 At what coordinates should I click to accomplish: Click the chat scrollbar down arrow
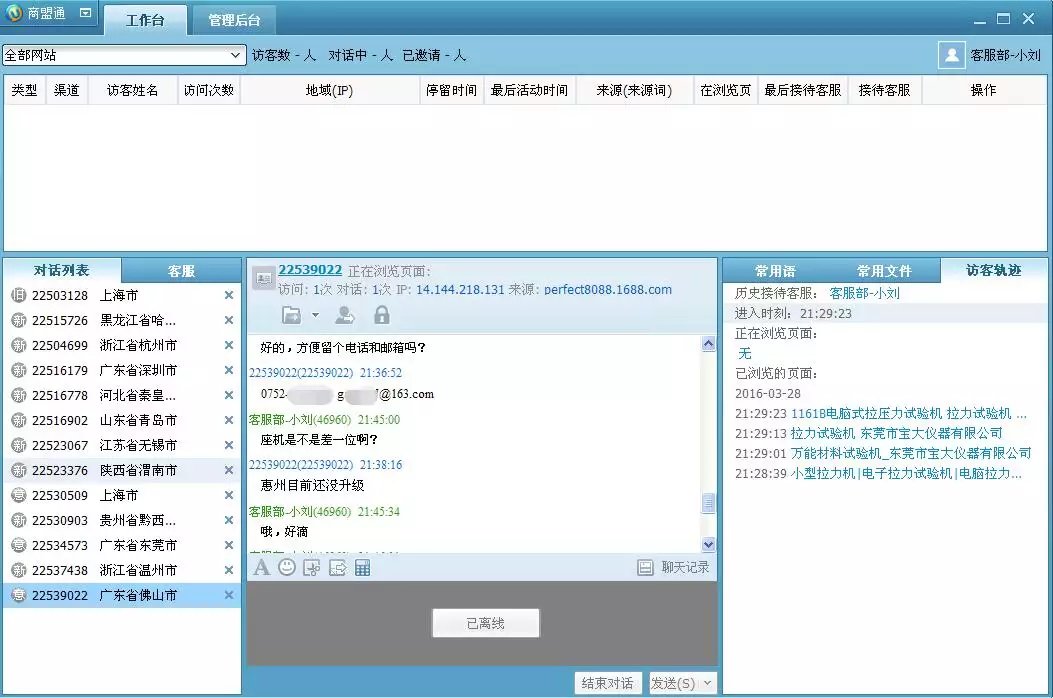(x=709, y=545)
